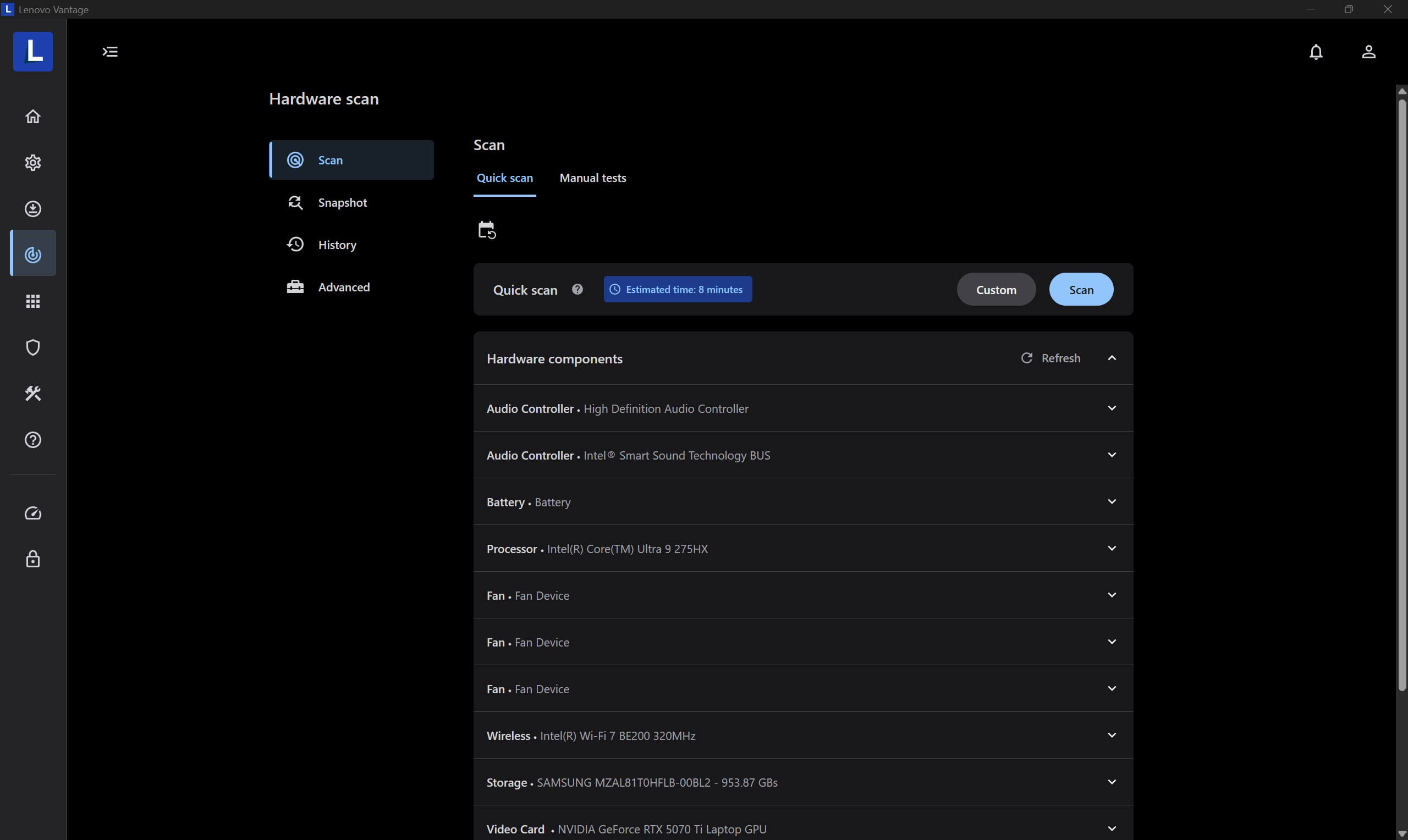The height and width of the screenshot is (840, 1408).
Task: Open the scheduled scan calendar icon
Action: 486,230
